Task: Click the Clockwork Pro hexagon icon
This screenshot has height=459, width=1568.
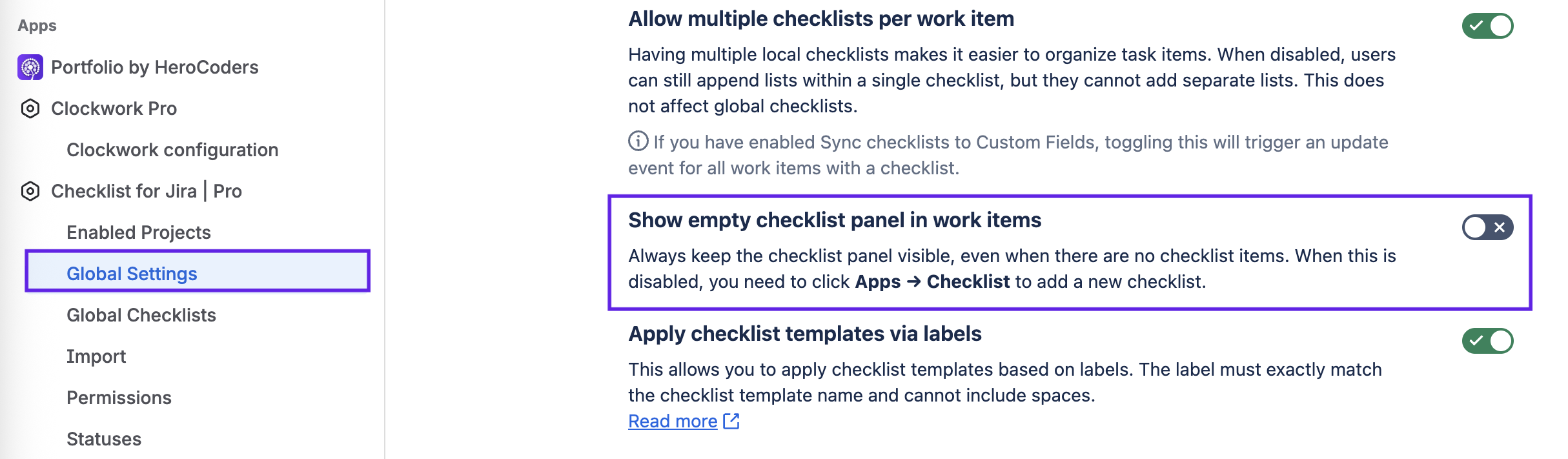Action: [x=30, y=108]
